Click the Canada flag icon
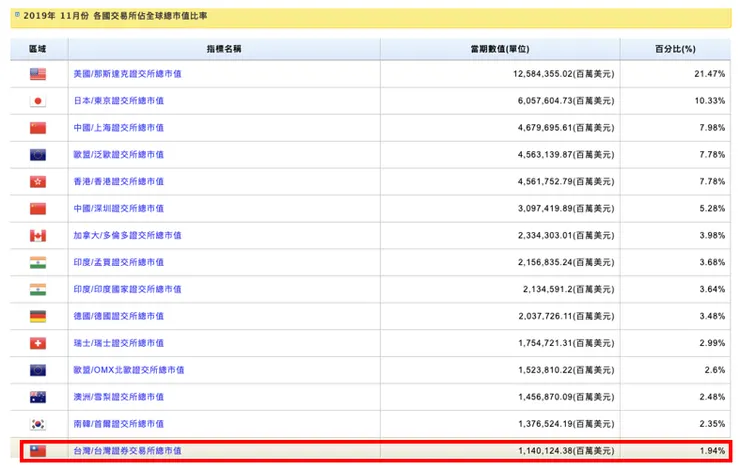This screenshot has height=468, width=740. [x=38, y=235]
